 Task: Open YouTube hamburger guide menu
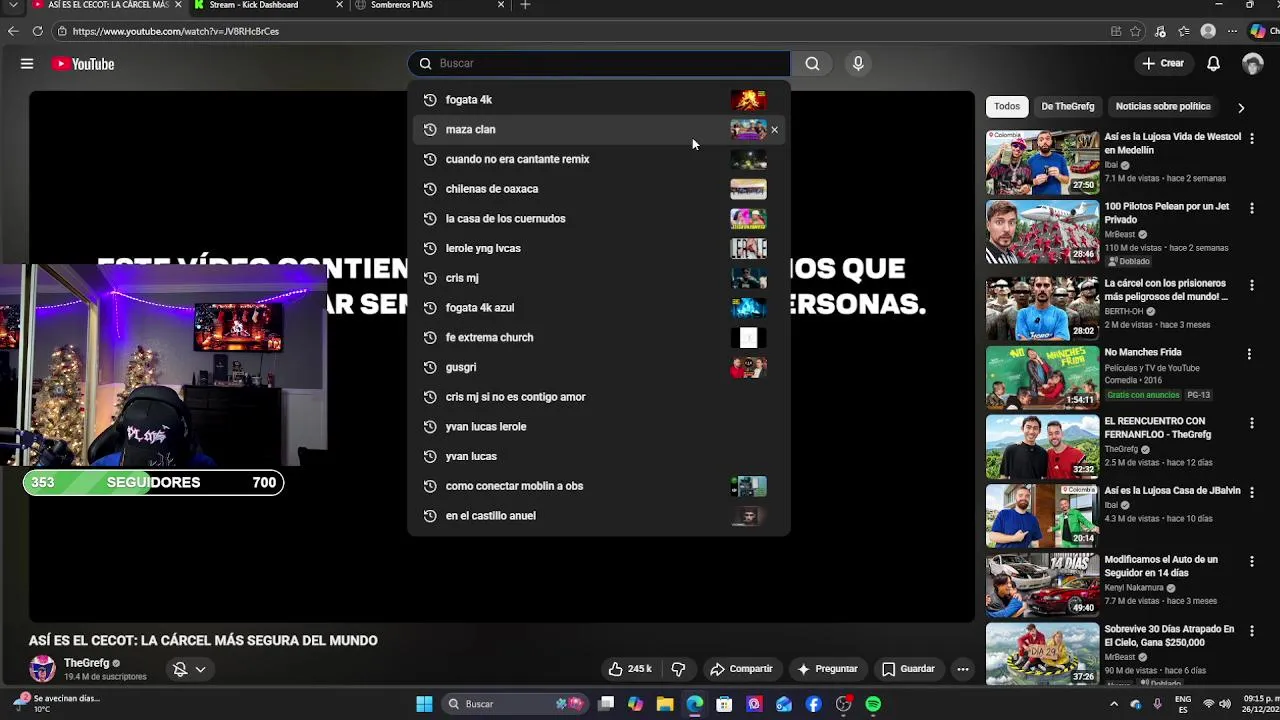click(x=27, y=64)
